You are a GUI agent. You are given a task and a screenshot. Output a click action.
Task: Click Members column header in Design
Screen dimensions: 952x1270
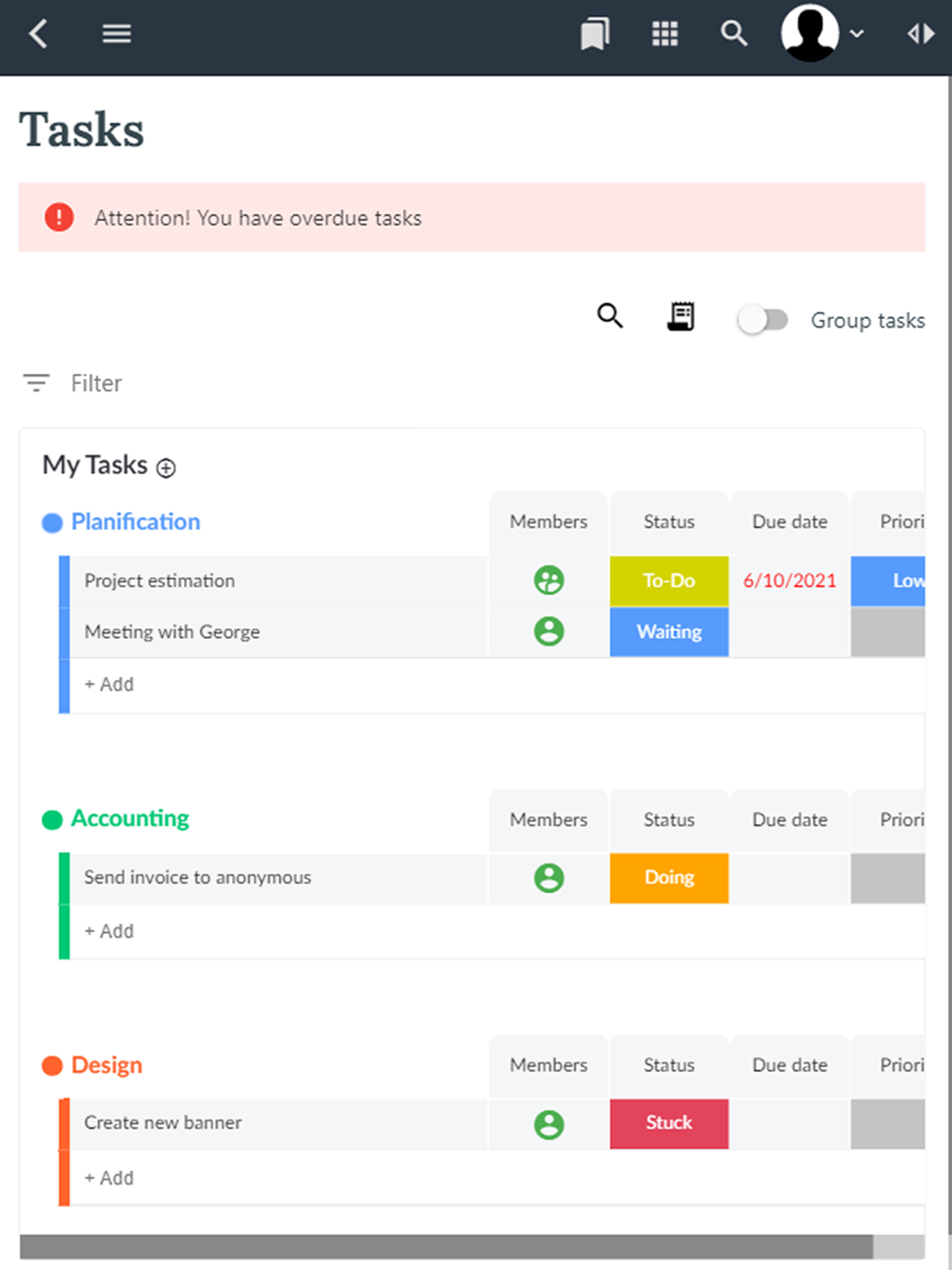coord(548,1065)
